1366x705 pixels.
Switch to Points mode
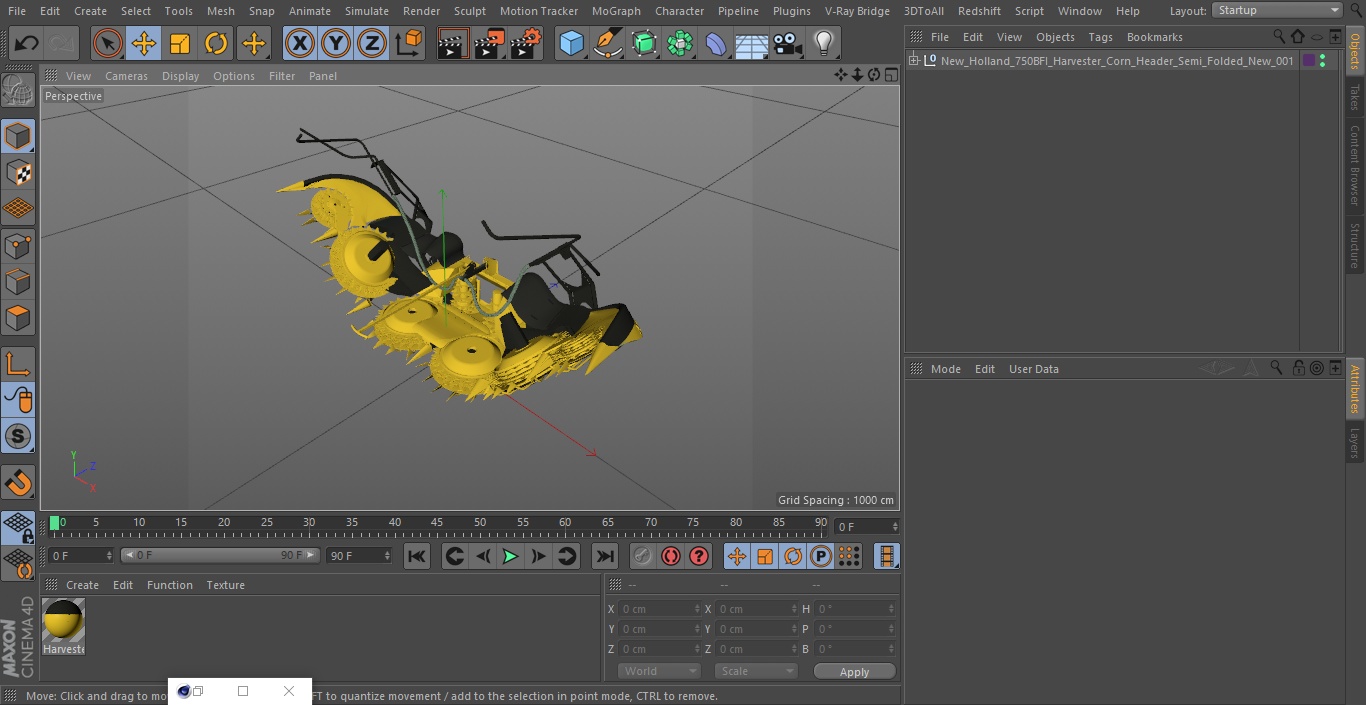[18, 246]
